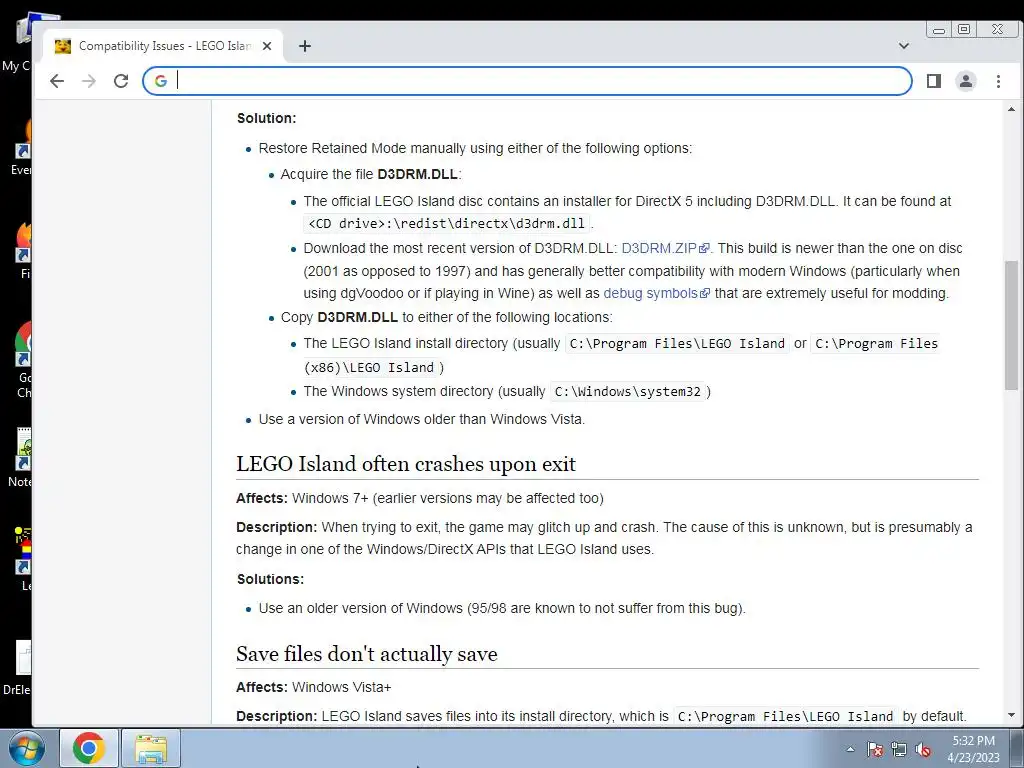Click the C:\Program Files\LEGO Island path in the Copy D3DRM.DLL list
The image size is (1024, 768).
[677, 344]
